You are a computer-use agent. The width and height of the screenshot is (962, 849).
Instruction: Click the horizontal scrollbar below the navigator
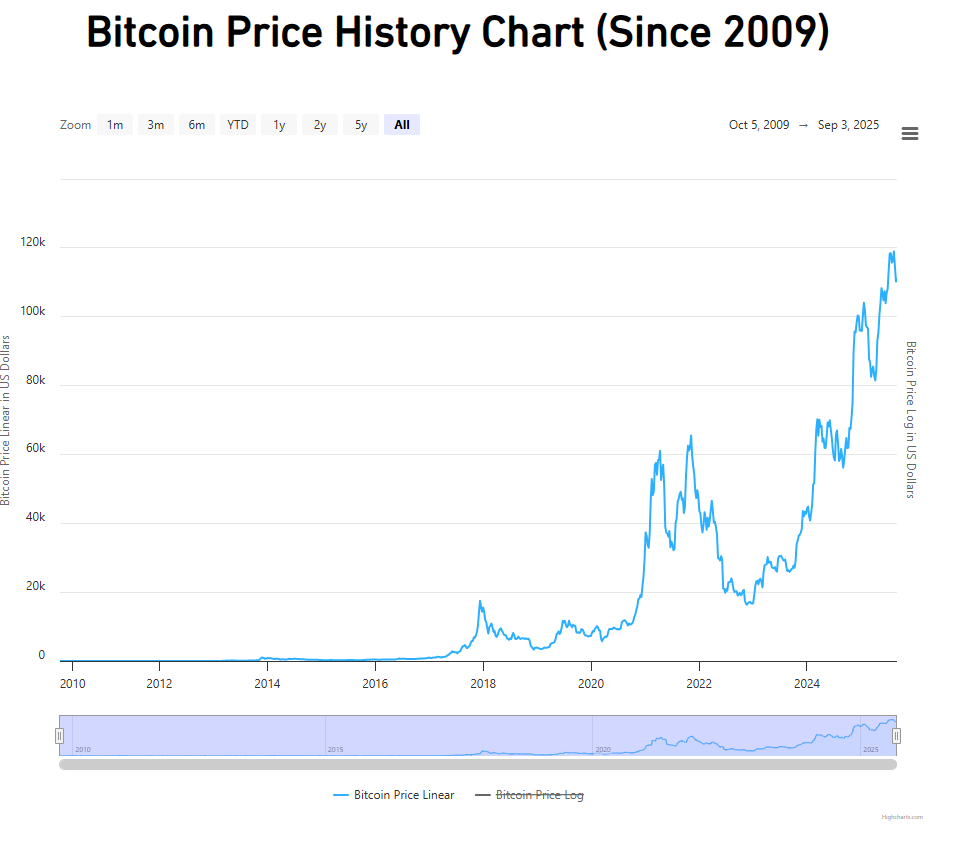478,765
